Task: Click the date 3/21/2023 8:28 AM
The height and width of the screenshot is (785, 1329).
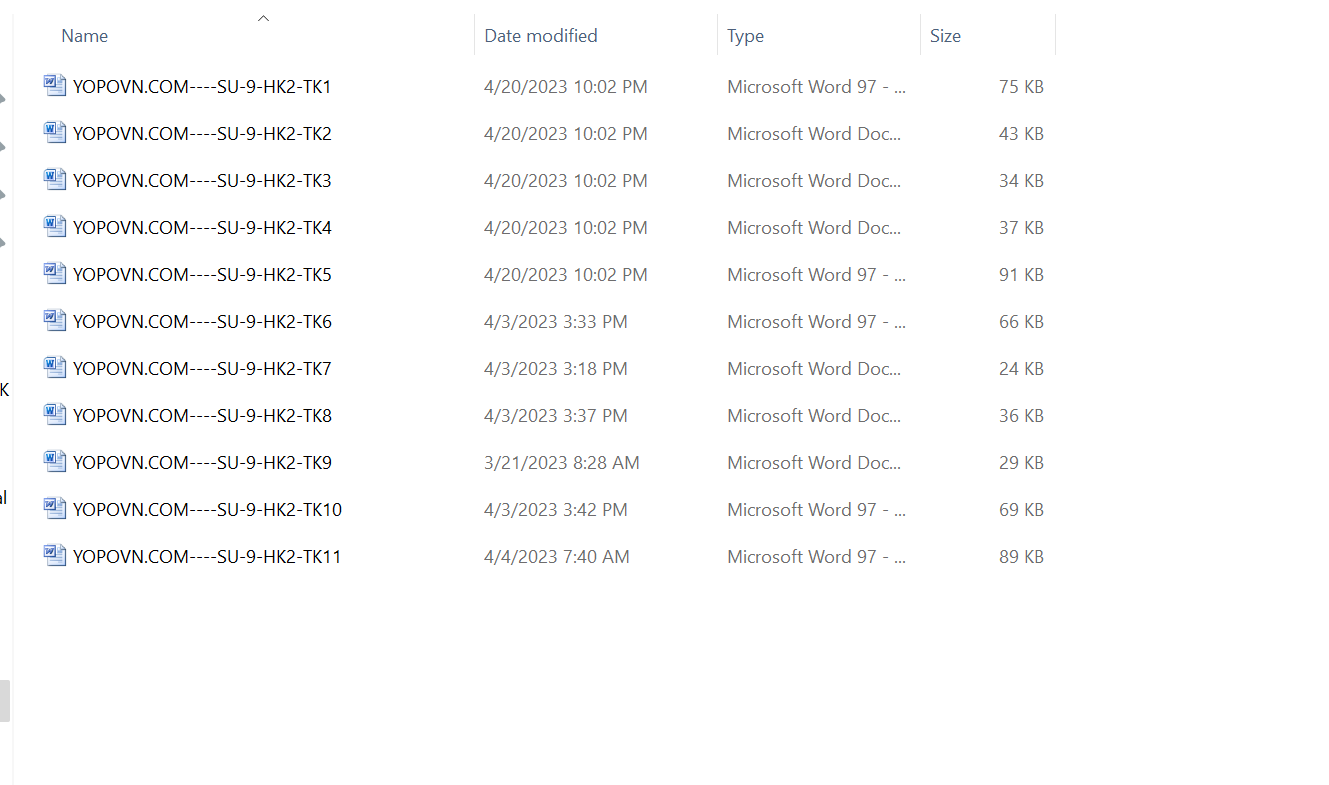Action: (562, 463)
